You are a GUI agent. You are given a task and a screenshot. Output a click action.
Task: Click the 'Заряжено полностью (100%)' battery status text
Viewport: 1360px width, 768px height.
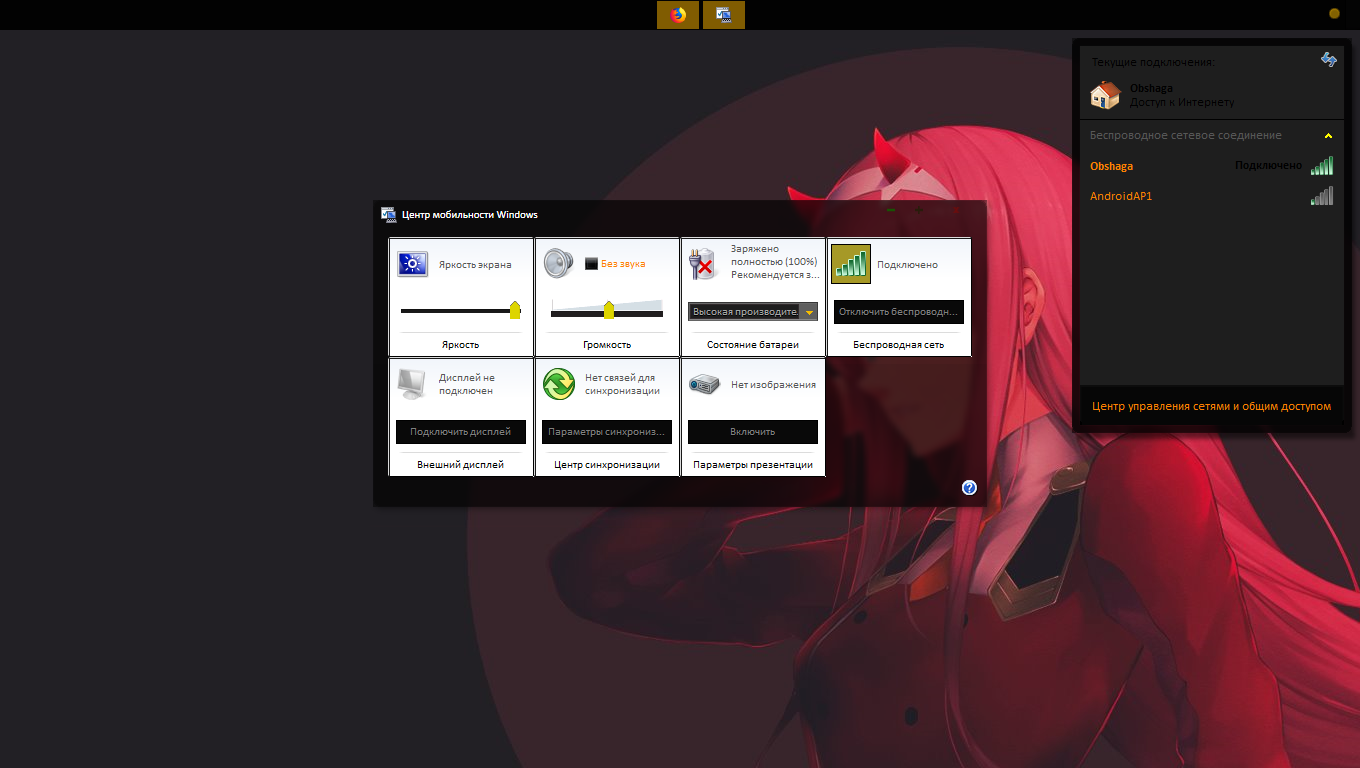775,255
